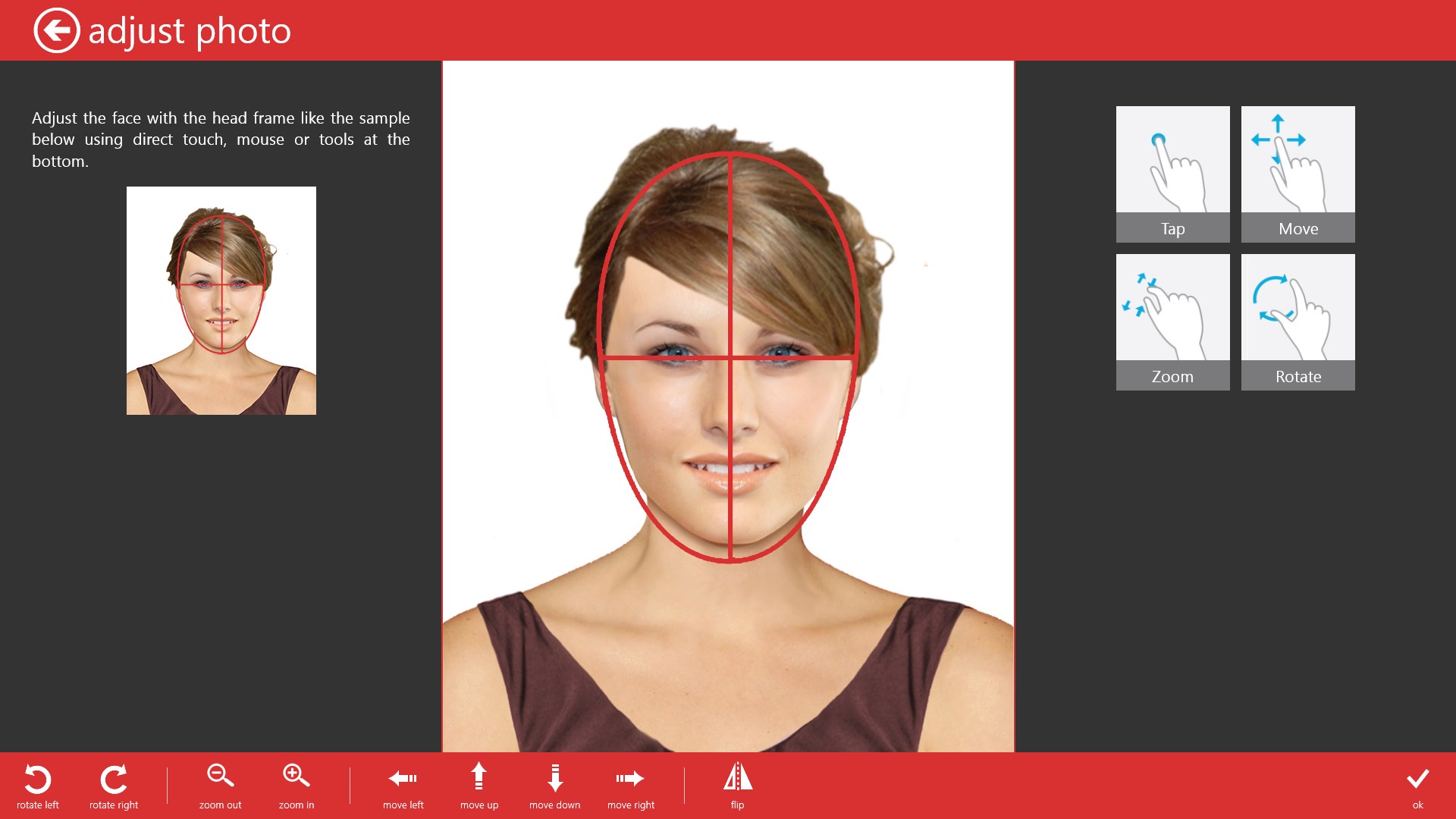This screenshot has height=819, width=1456.
Task: Click the sample head-frame thumbnail
Action: [x=221, y=300]
